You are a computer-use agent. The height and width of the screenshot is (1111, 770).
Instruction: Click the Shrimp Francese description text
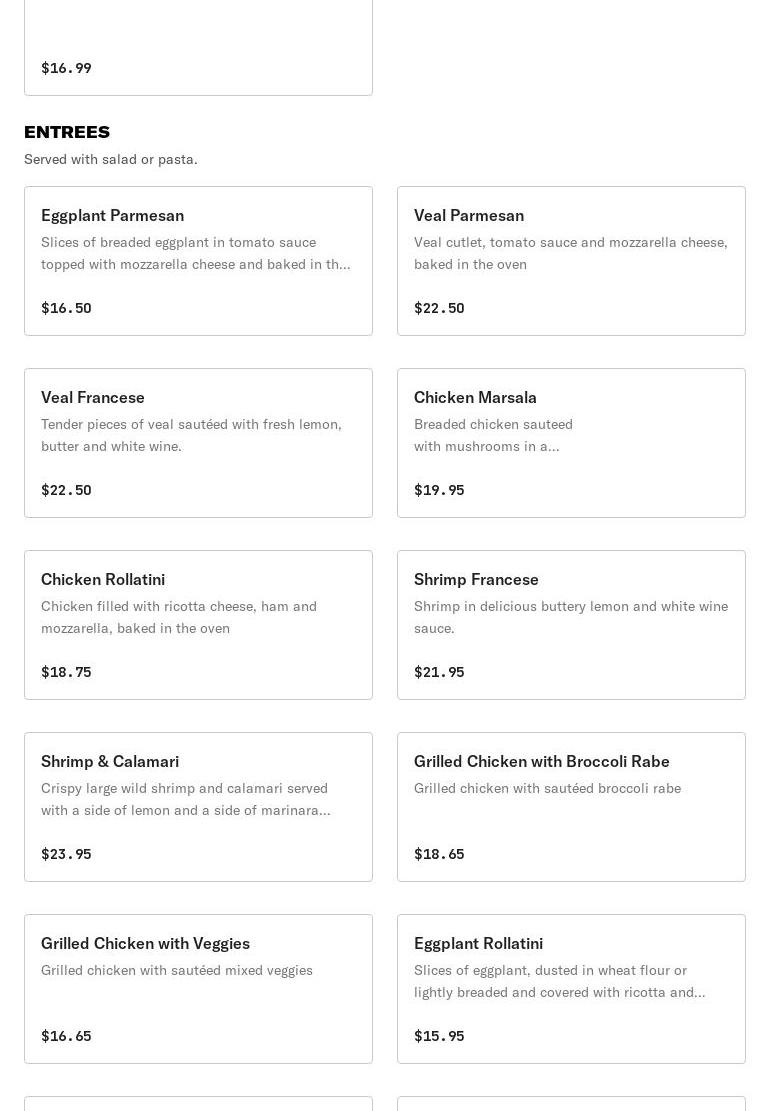pyautogui.click(x=570, y=617)
